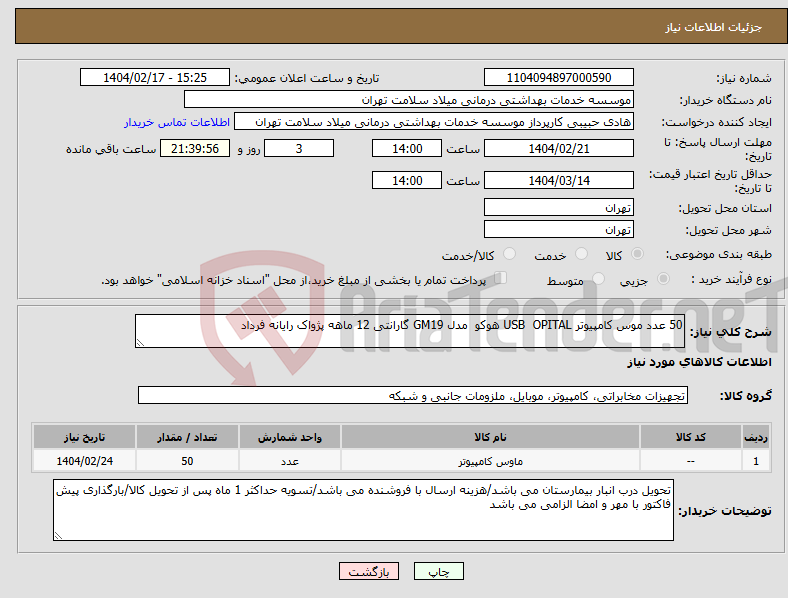Image resolution: width=788 pixels, height=598 pixels.
Task: Click the اطلاعات کالاهای مورد نیاز heading
Action: [x=699, y=362]
